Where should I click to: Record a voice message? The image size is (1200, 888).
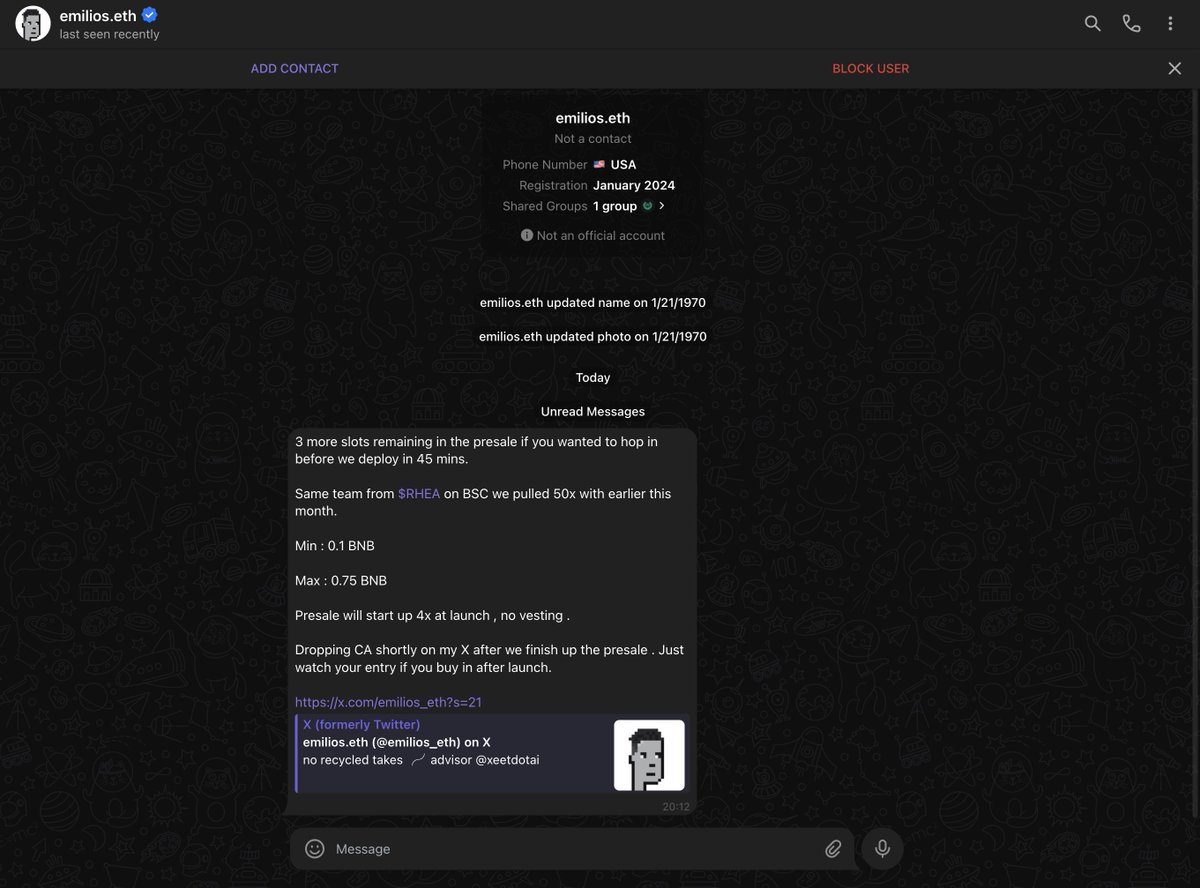[x=881, y=848]
